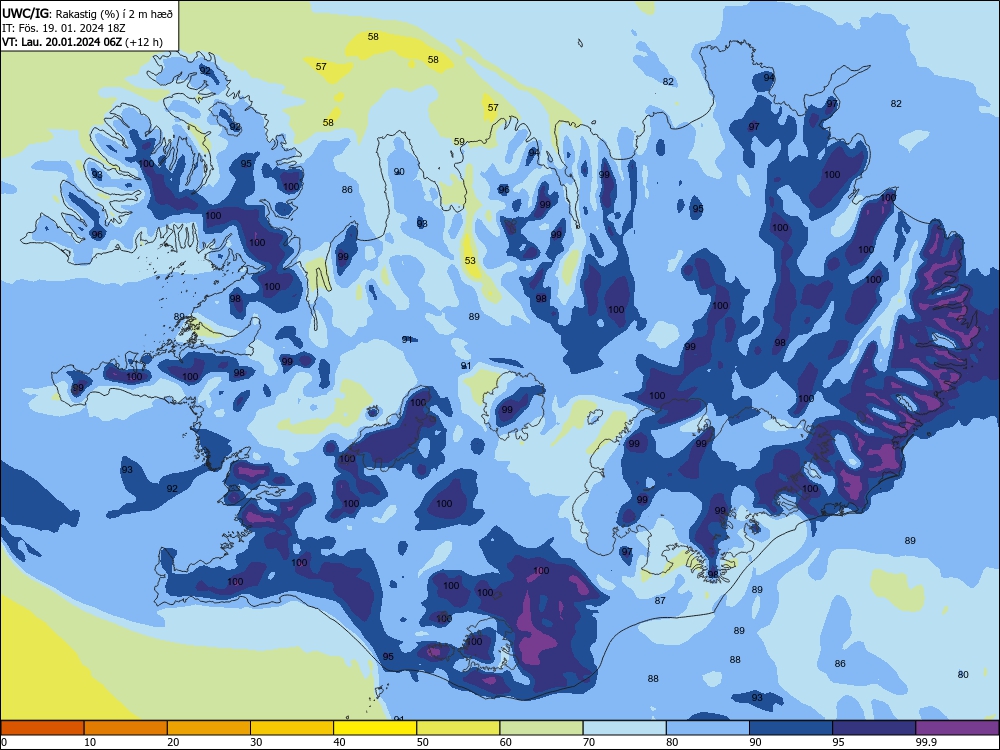Screen dimensions: 1000x750
Task: Click the purple above-99.9 legend swatch
Action: [957, 728]
